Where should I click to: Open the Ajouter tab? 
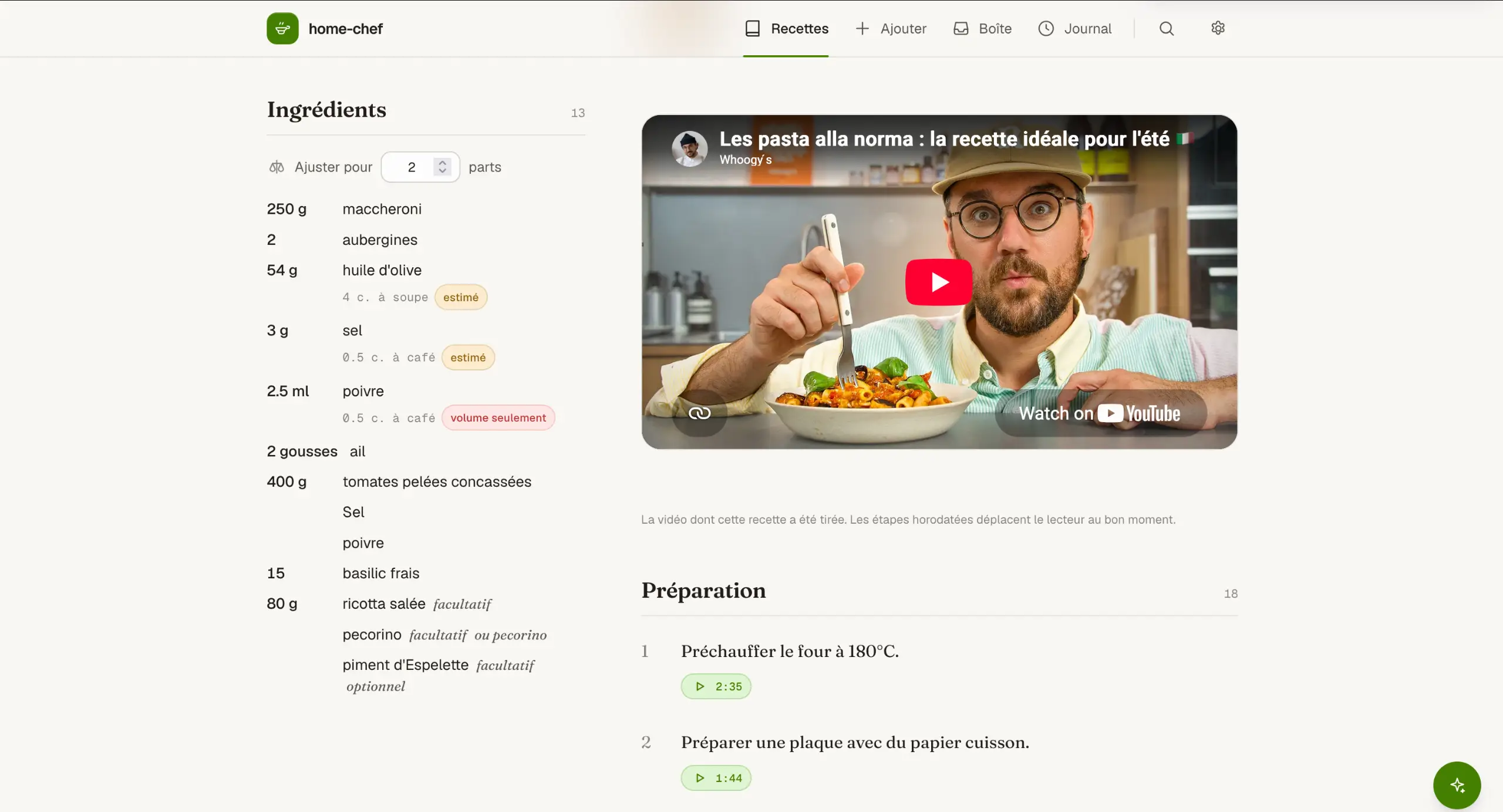(x=891, y=28)
